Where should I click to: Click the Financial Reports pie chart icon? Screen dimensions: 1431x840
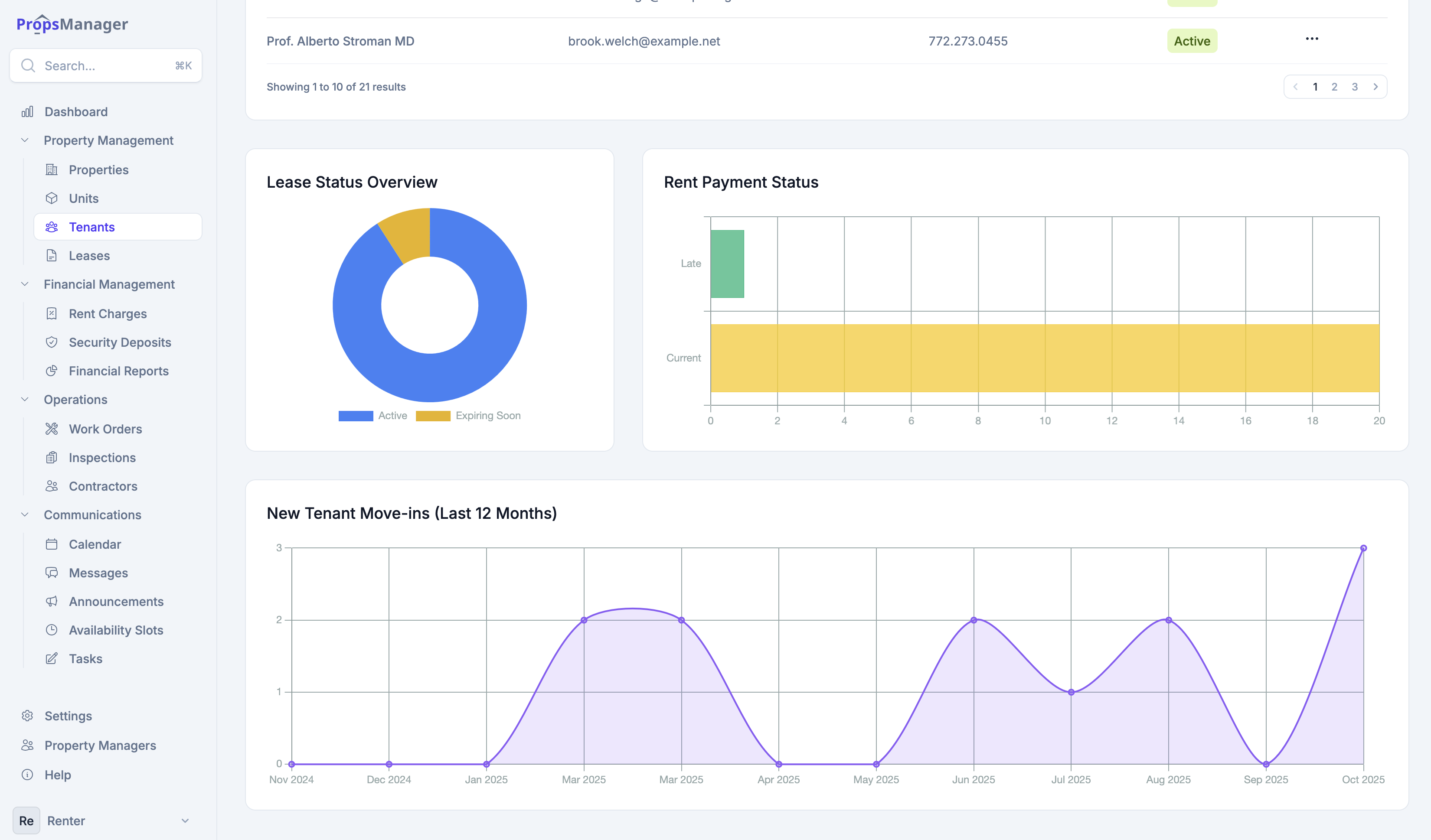point(52,371)
